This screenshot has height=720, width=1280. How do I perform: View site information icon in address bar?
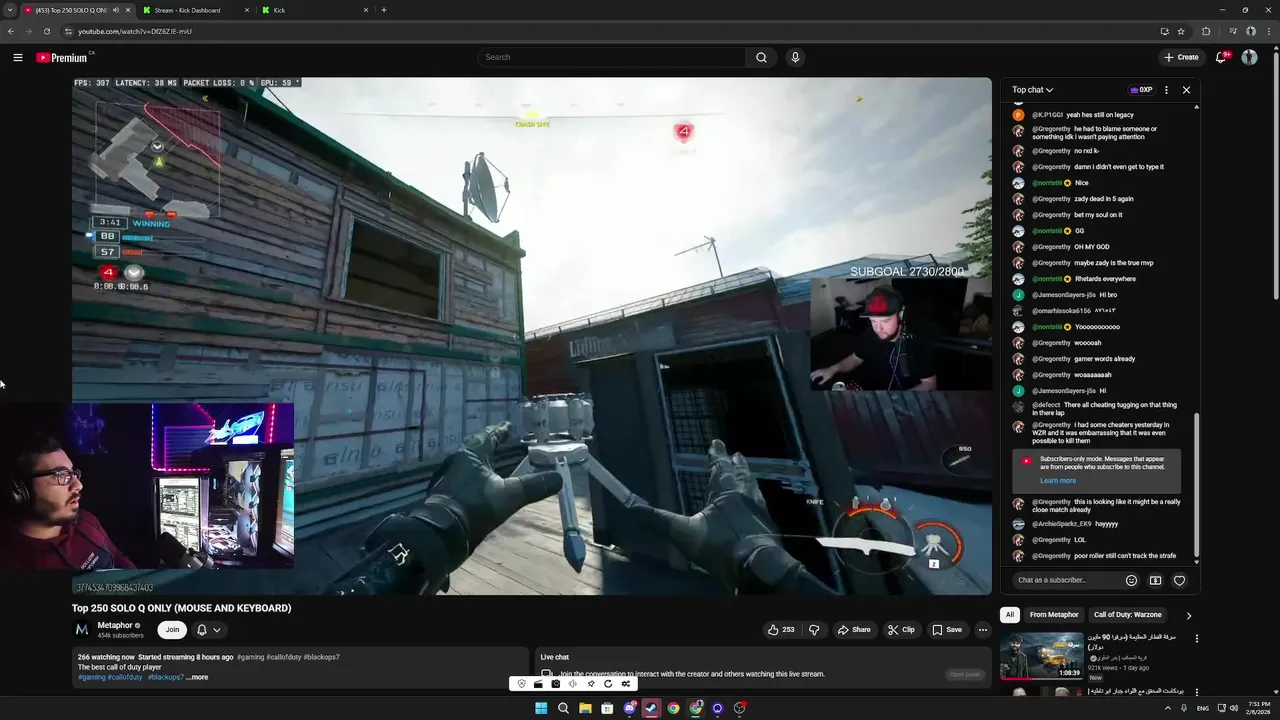(x=68, y=31)
